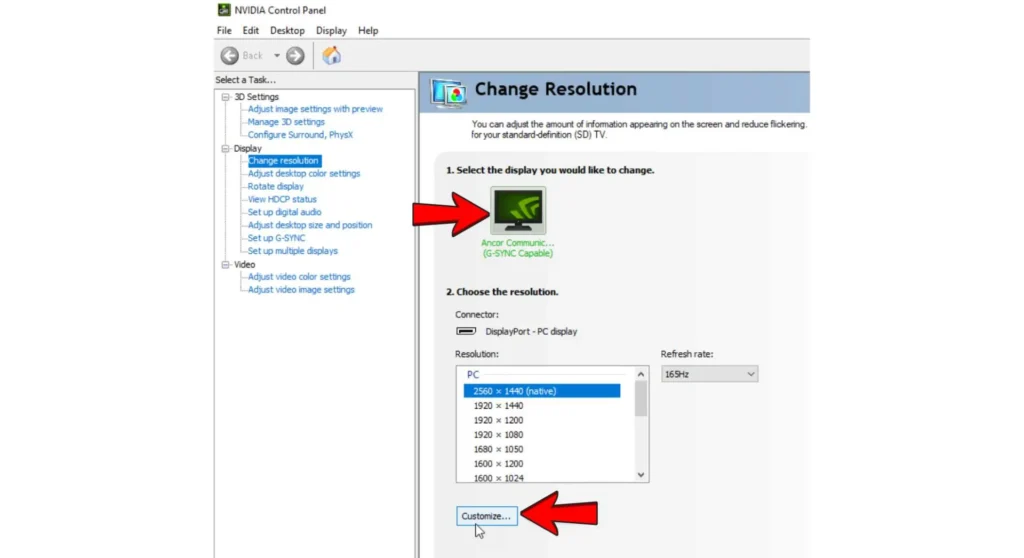Image resolution: width=1024 pixels, height=558 pixels.
Task: Open the Display menu
Action: click(331, 31)
